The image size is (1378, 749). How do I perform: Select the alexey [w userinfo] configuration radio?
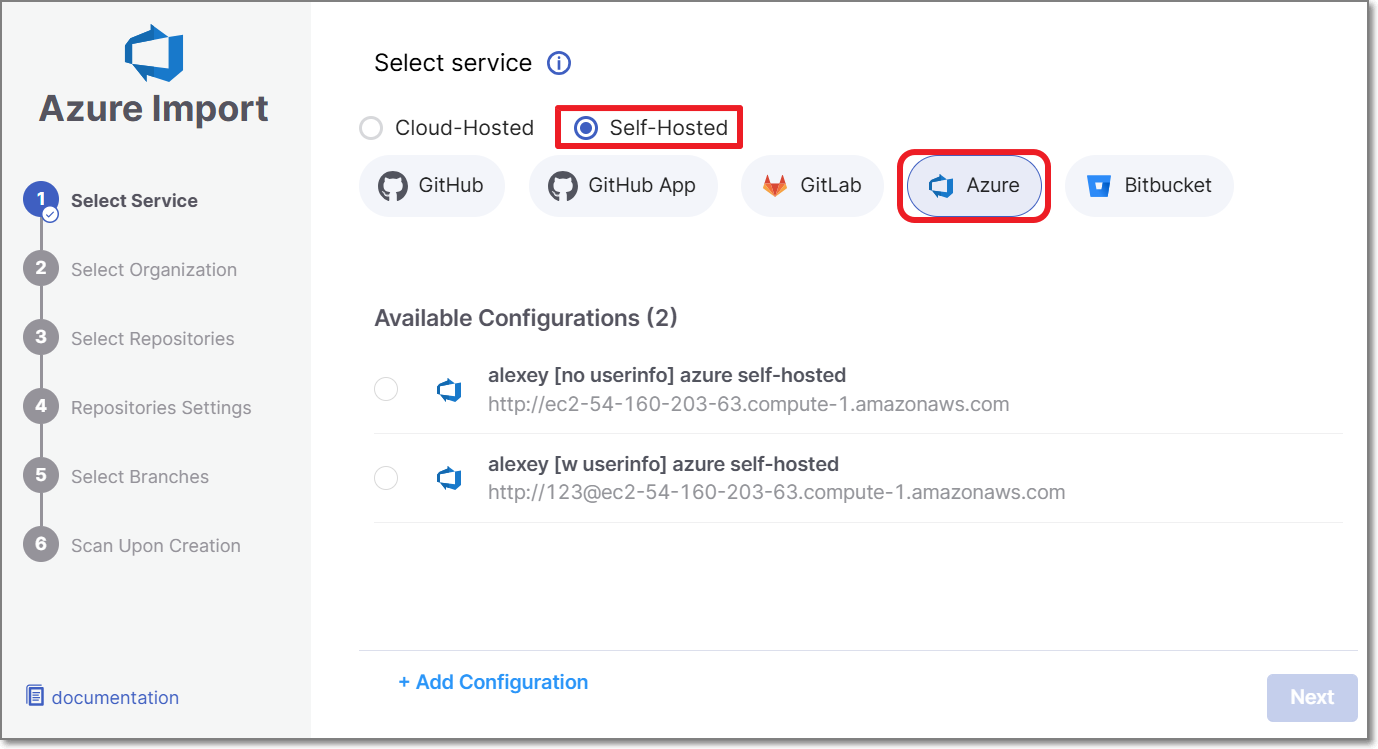tap(386, 479)
